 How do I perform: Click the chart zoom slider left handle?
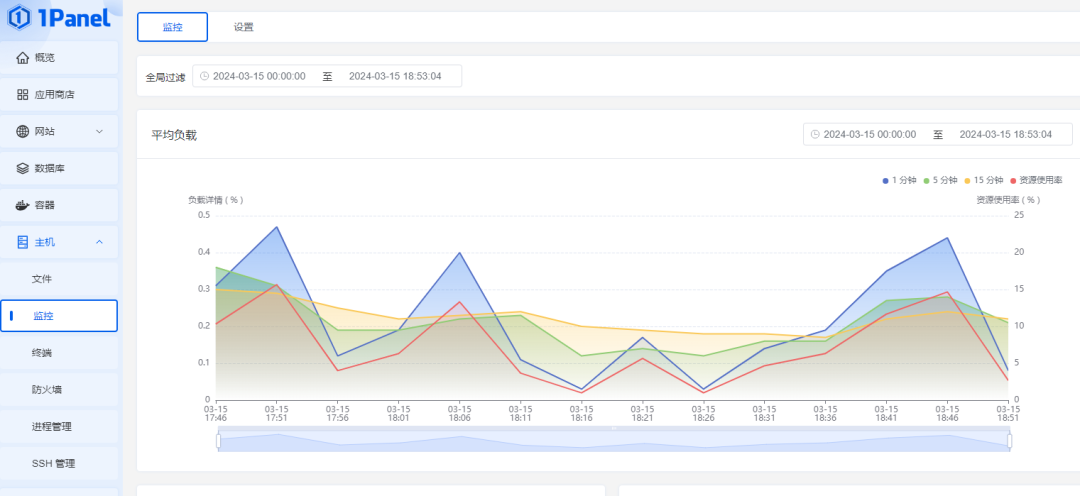(218, 441)
